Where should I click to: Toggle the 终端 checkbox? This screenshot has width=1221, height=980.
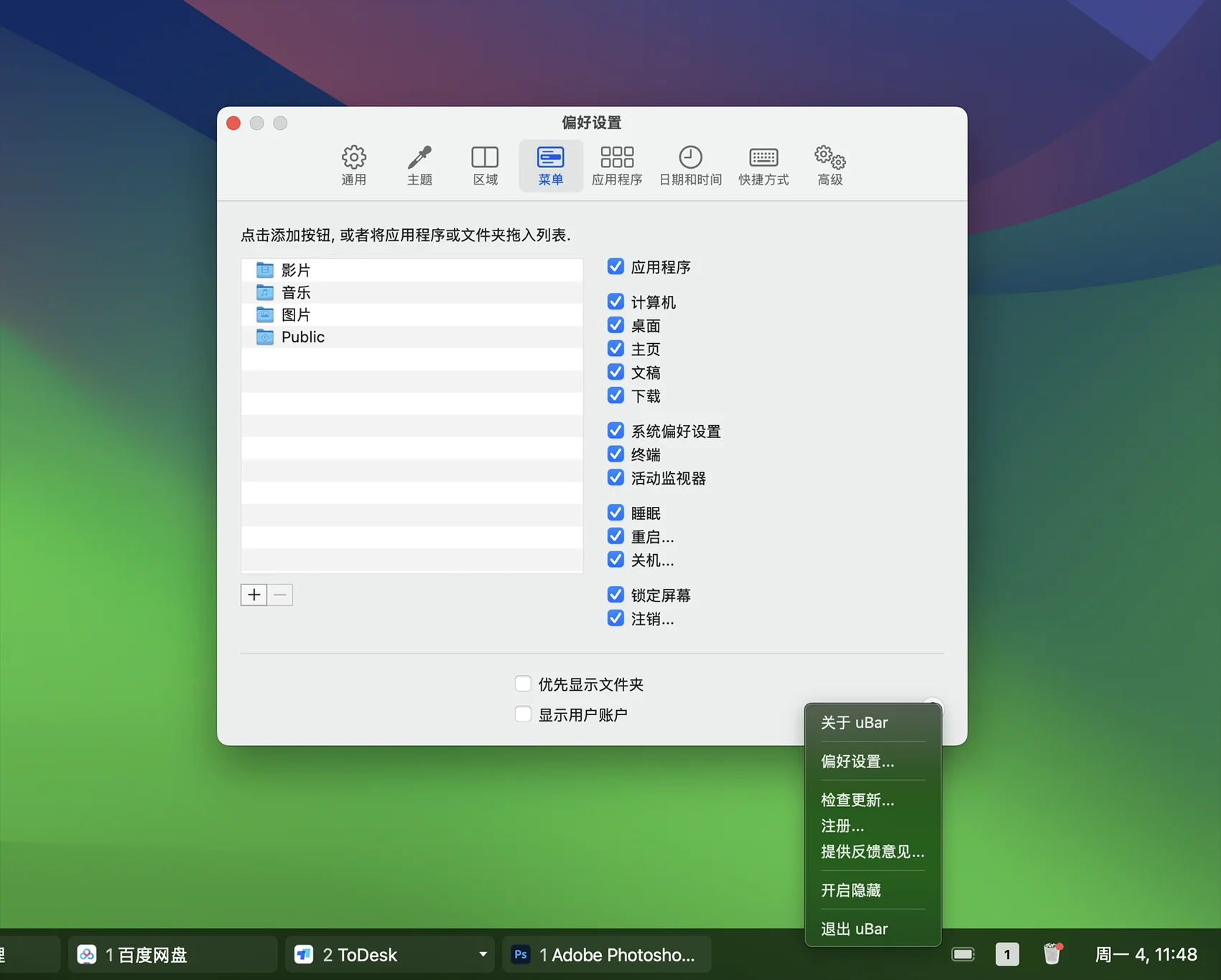pos(616,454)
